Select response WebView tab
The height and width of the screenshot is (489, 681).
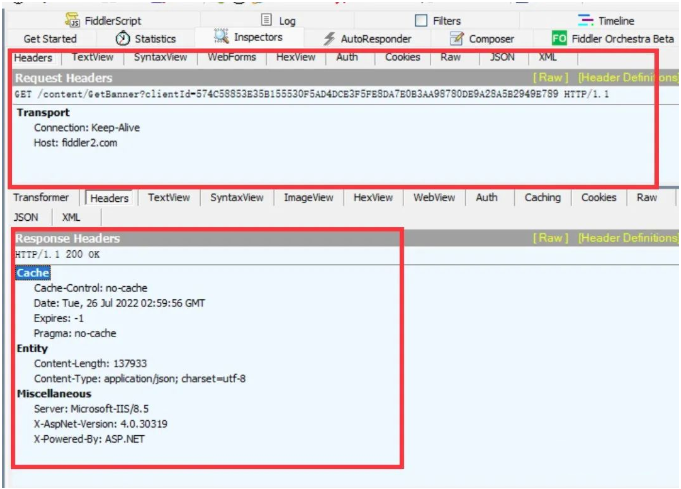(x=434, y=198)
